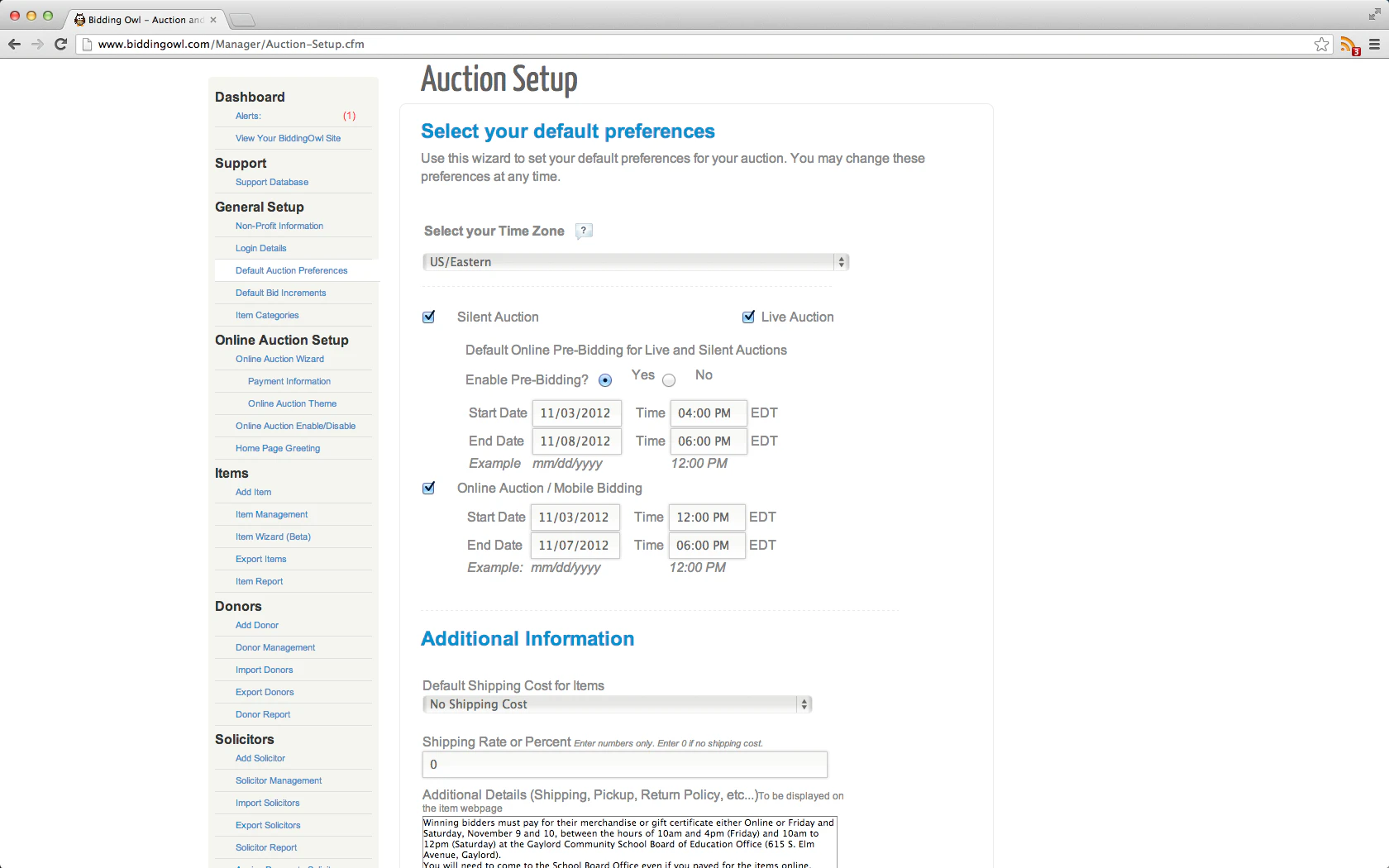Viewport: 1389px width, 868px height.
Task: Click Add Donor link
Action: click(257, 625)
